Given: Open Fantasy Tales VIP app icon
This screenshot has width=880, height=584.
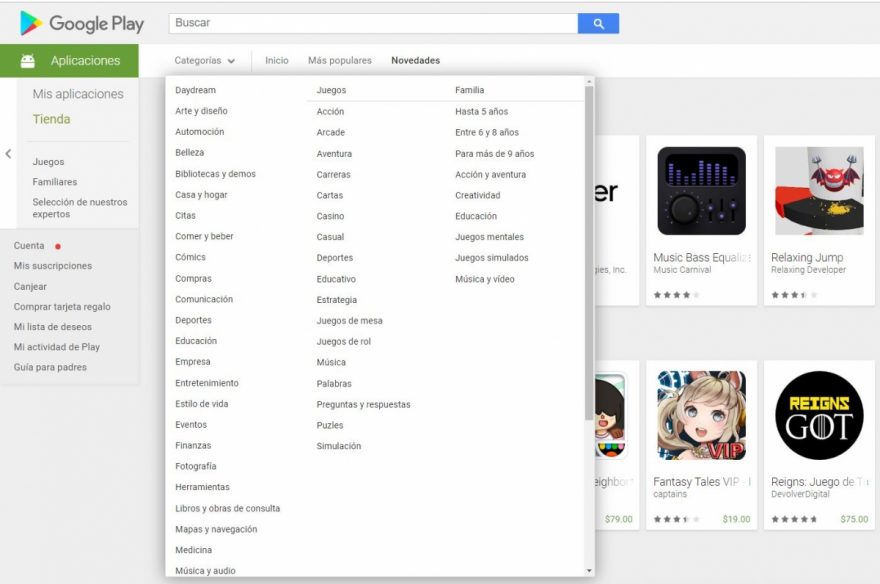Looking at the screenshot, I should [702, 416].
